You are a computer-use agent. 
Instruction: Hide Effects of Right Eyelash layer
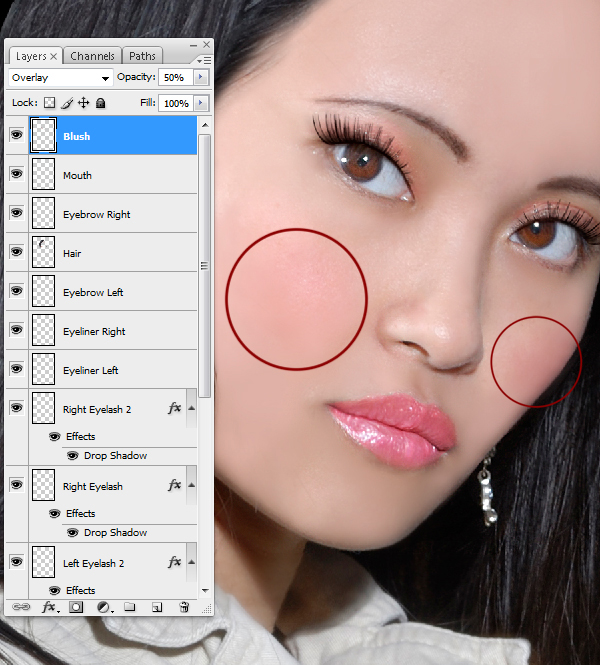(55, 514)
